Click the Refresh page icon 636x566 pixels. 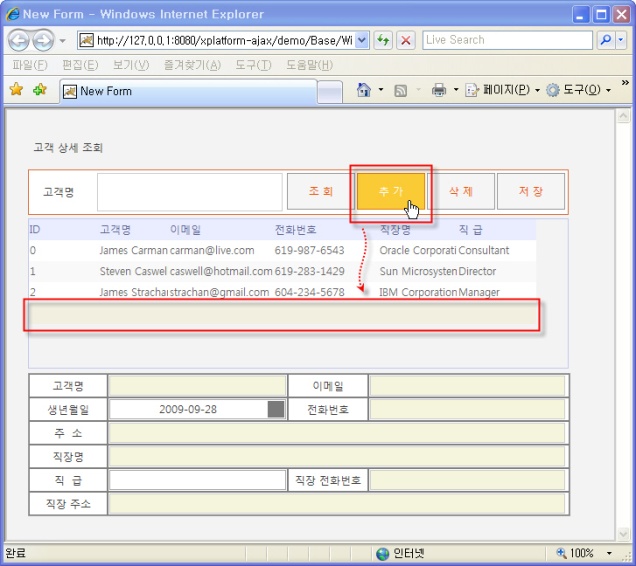(383, 40)
